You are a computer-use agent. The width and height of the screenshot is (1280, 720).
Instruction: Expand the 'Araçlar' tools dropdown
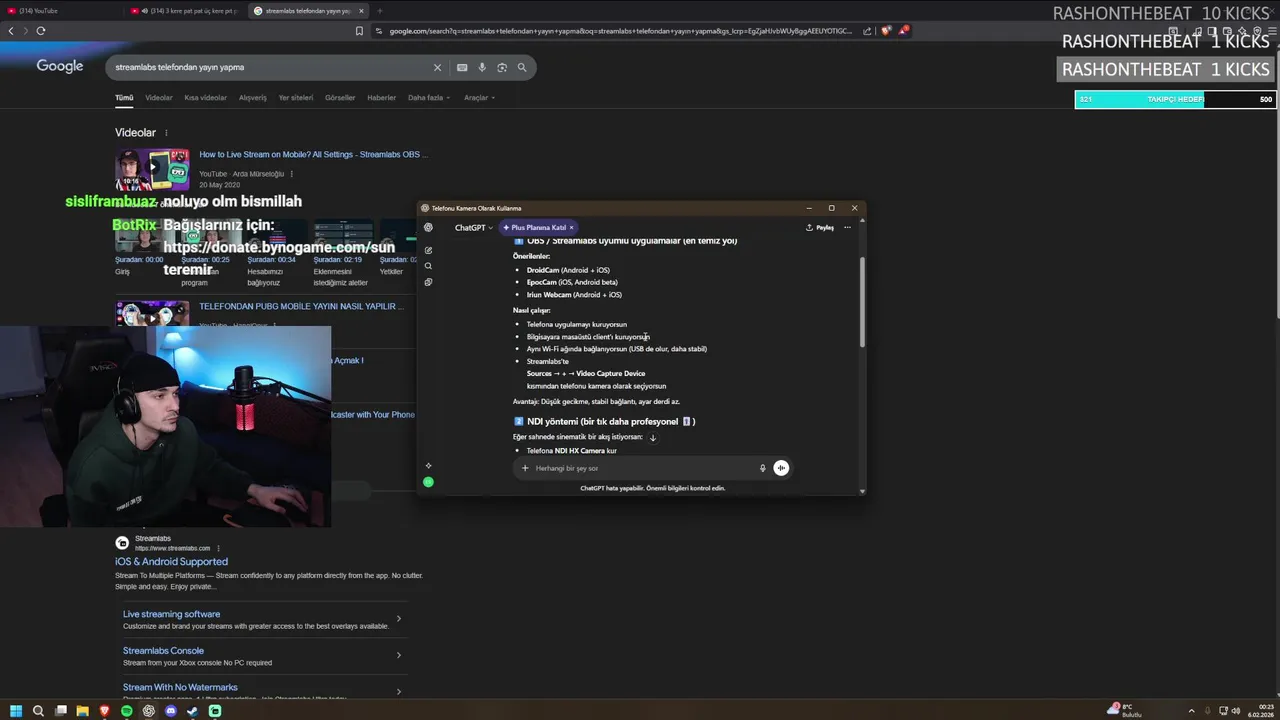479,98
